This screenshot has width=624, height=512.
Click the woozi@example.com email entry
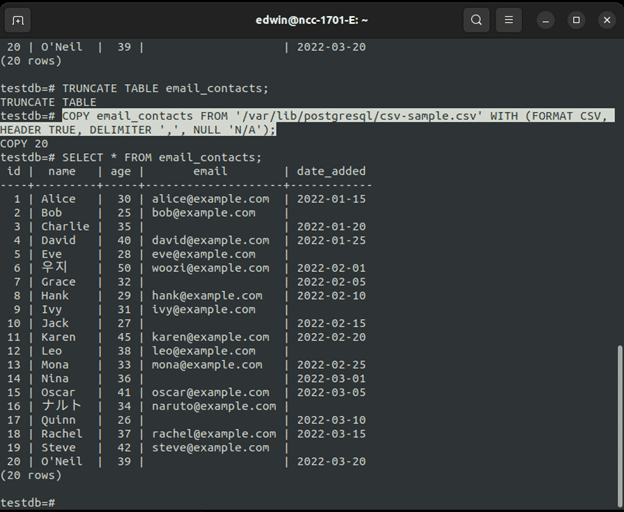pyautogui.click(x=210, y=268)
